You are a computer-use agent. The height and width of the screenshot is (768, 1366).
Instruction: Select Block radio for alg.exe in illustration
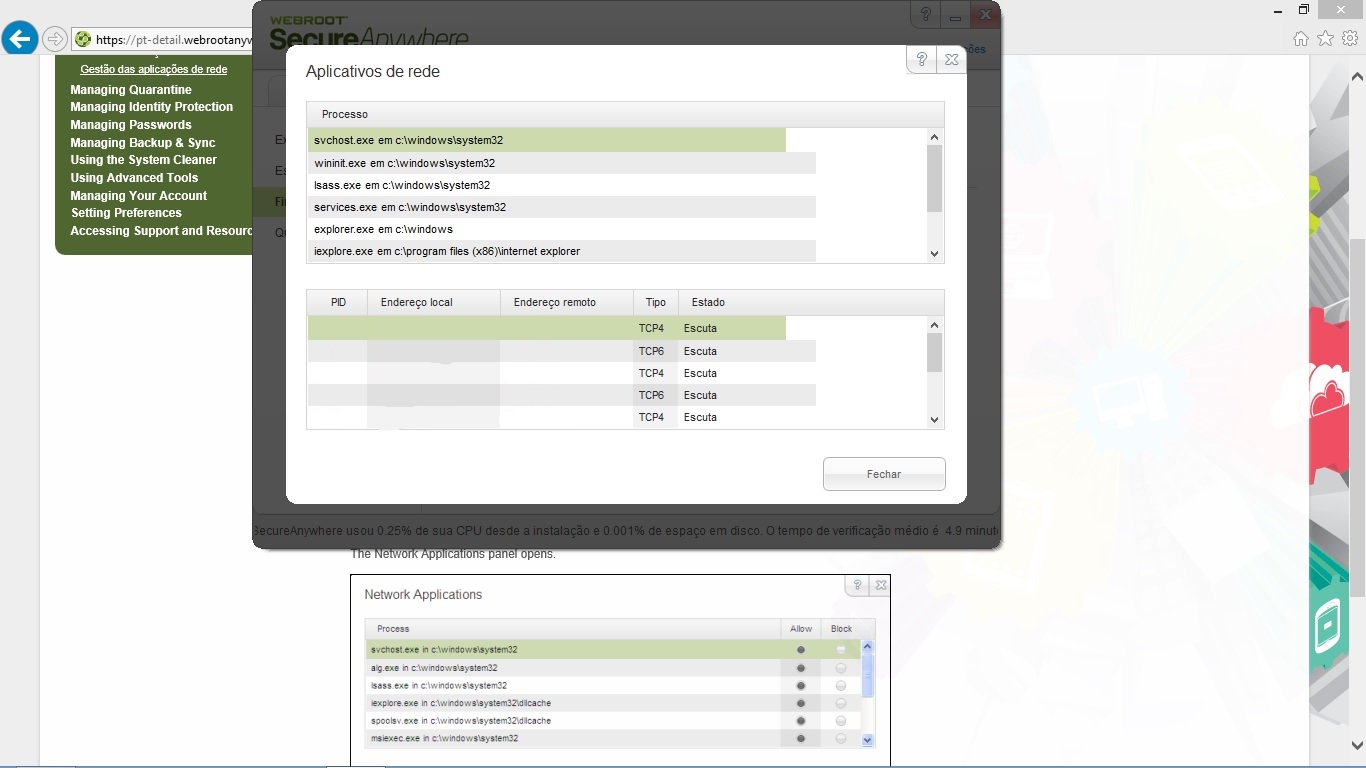pyautogui.click(x=841, y=667)
